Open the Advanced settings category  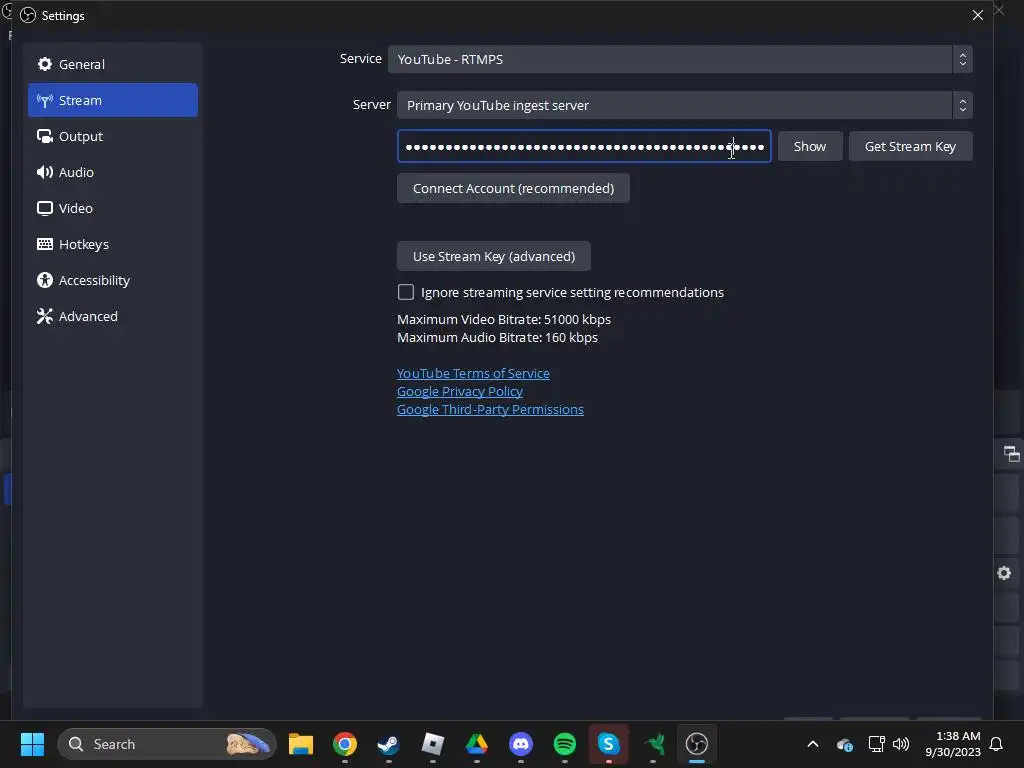112,316
